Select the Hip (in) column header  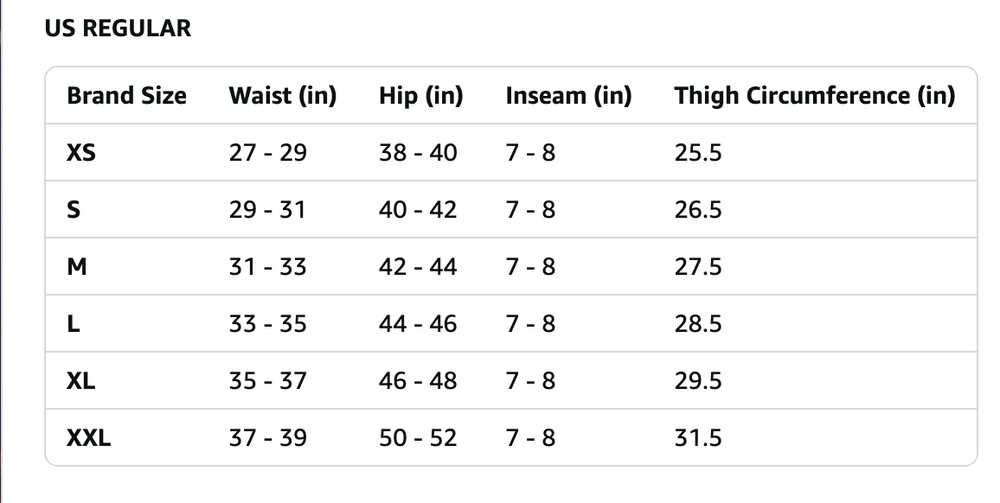(421, 96)
